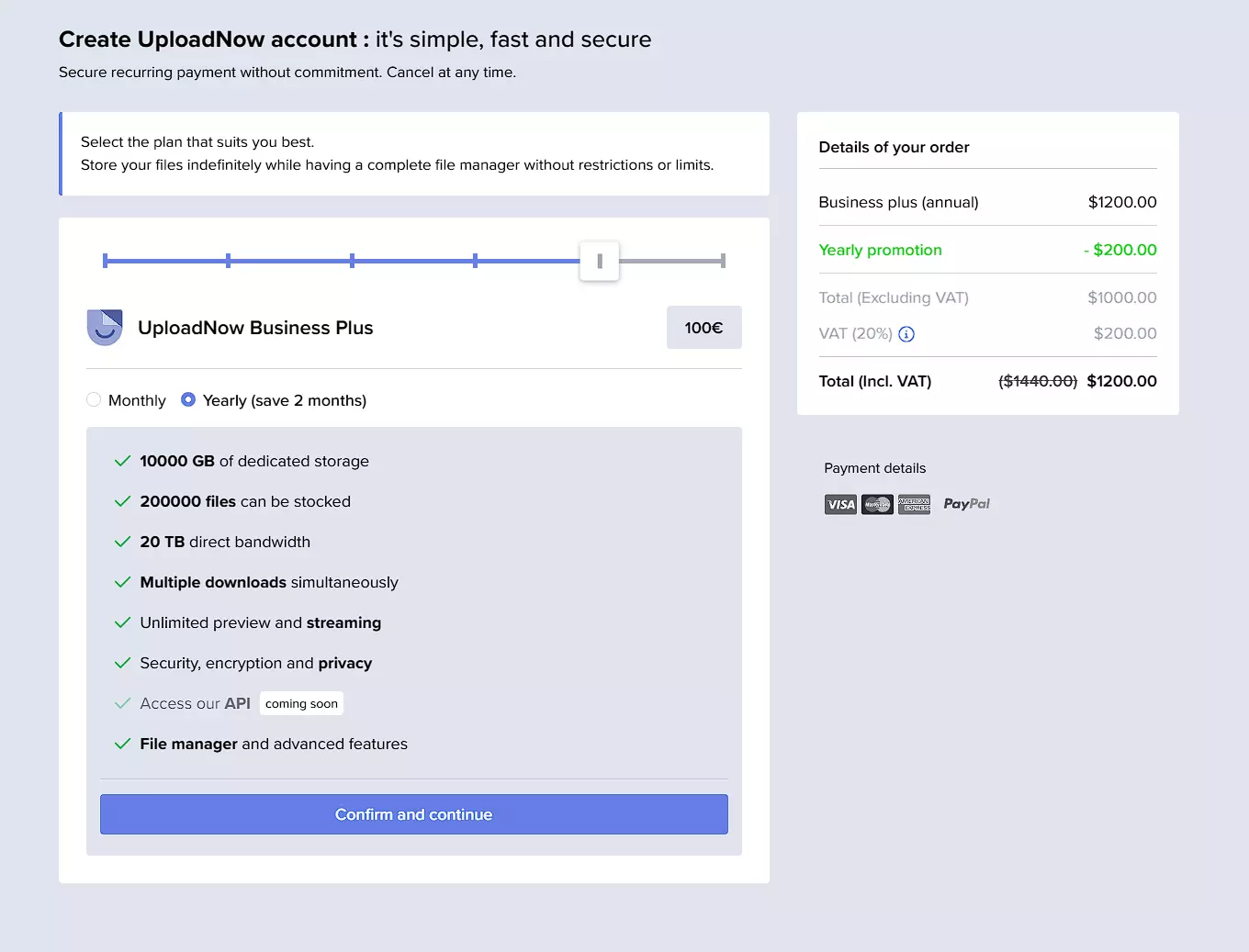Click the PayPal logo
The height and width of the screenshot is (952, 1249).
tap(966, 504)
